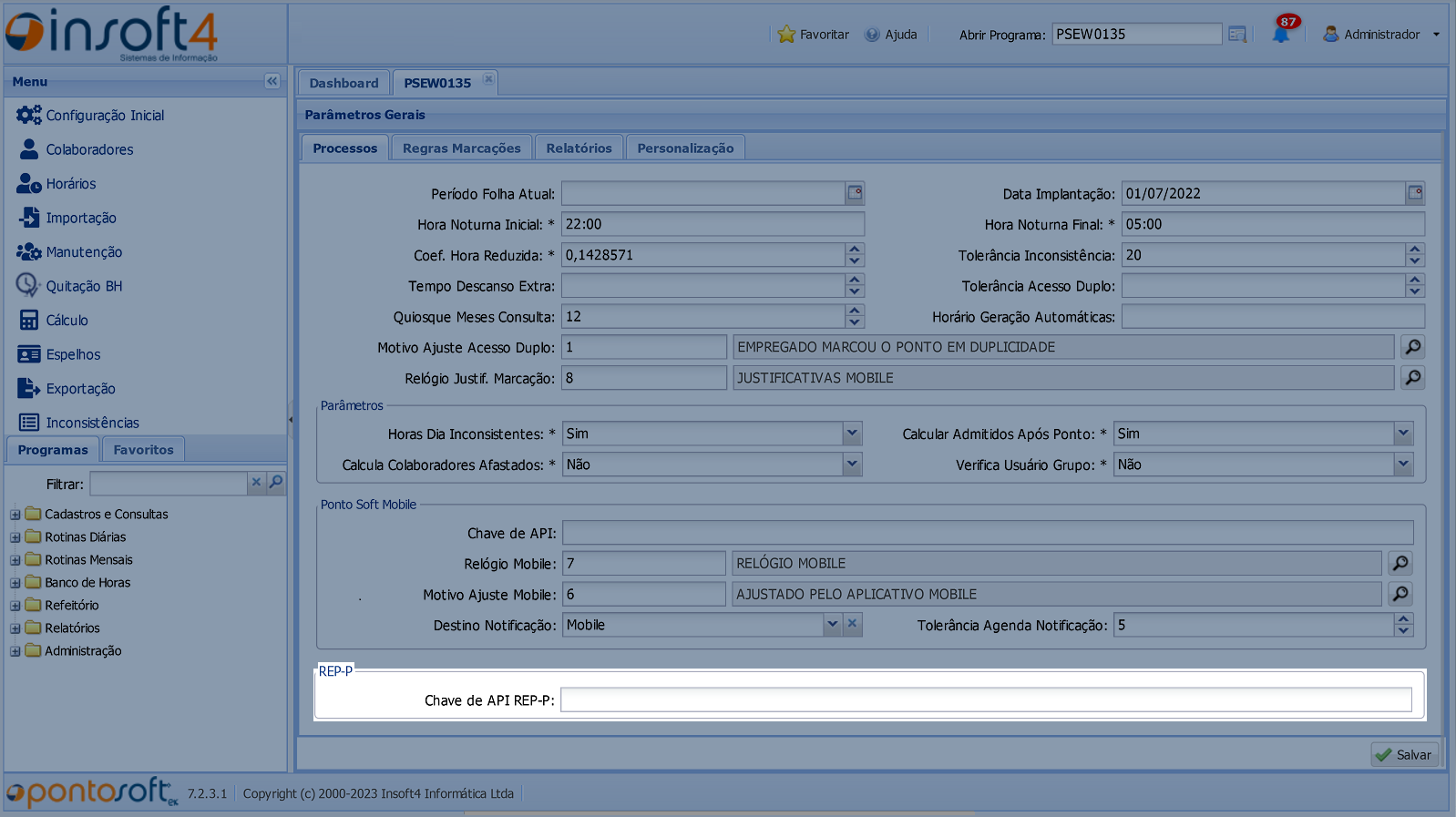The height and width of the screenshot is (817, 1456).
Task: Click the Relógio Mobile lookup magnifier
Action: pyautogui.click(x=1400, y=564)
